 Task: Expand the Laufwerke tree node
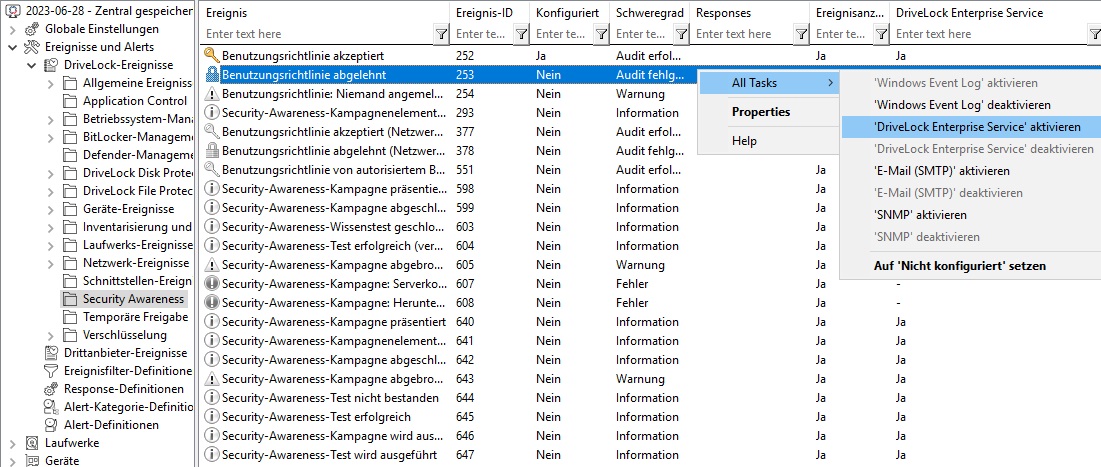tap(13, 443)
